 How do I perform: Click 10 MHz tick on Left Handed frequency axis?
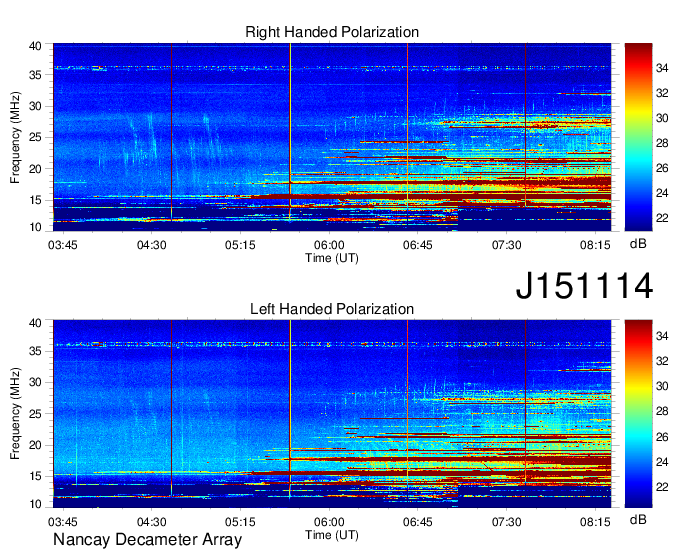(x=36, y=504)
